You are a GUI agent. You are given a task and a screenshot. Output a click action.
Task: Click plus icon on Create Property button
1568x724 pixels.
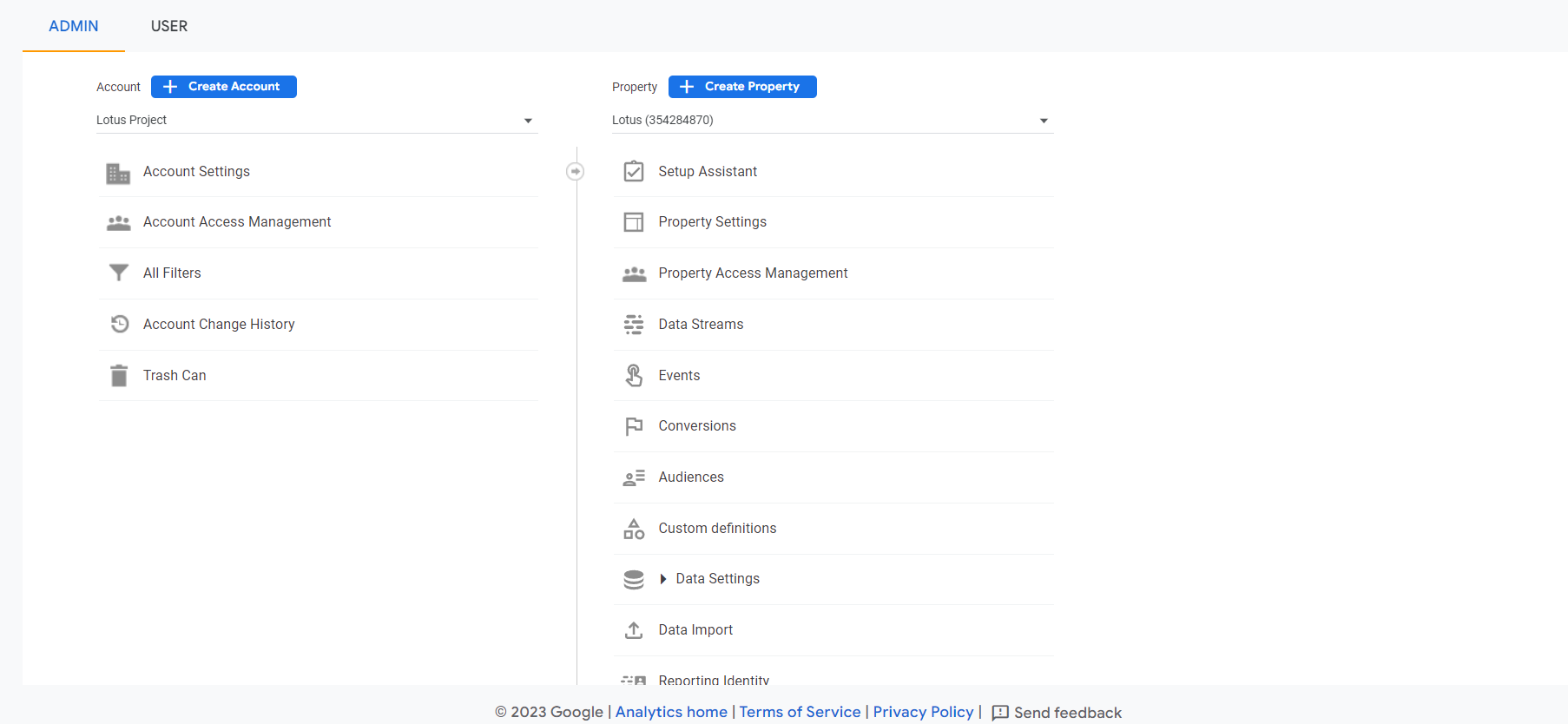click(687, 87)
